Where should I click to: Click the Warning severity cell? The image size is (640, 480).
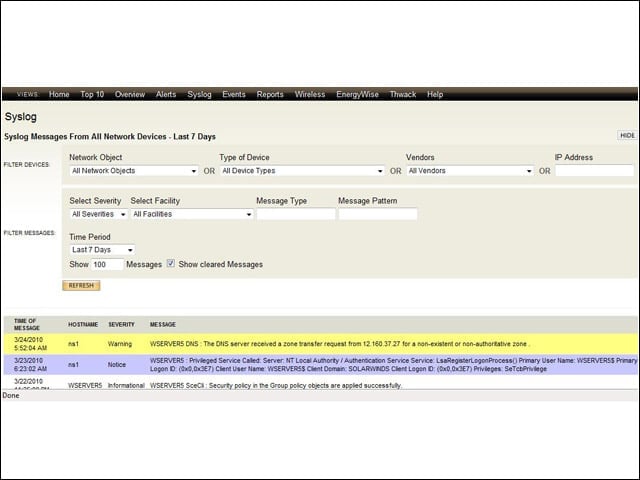tap(120, 344)
